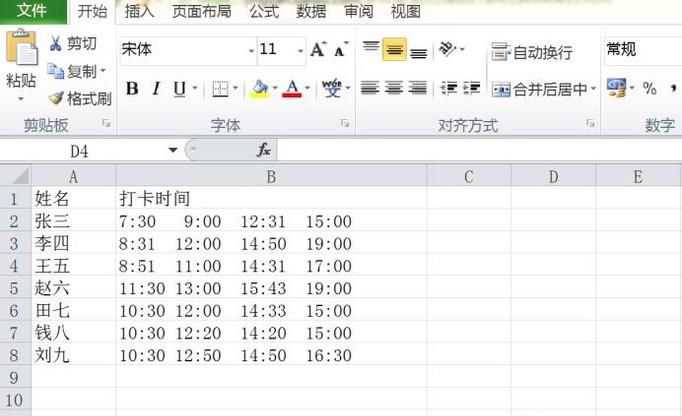
Task: Click the Cut scissors icon
Action: pyautogui.click(x=55, y=44)
